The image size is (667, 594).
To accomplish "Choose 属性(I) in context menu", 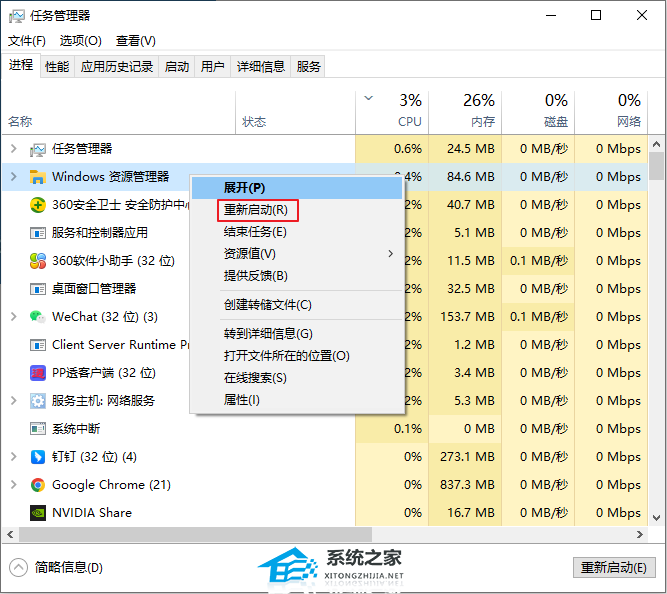I will (x=297, y=400).
